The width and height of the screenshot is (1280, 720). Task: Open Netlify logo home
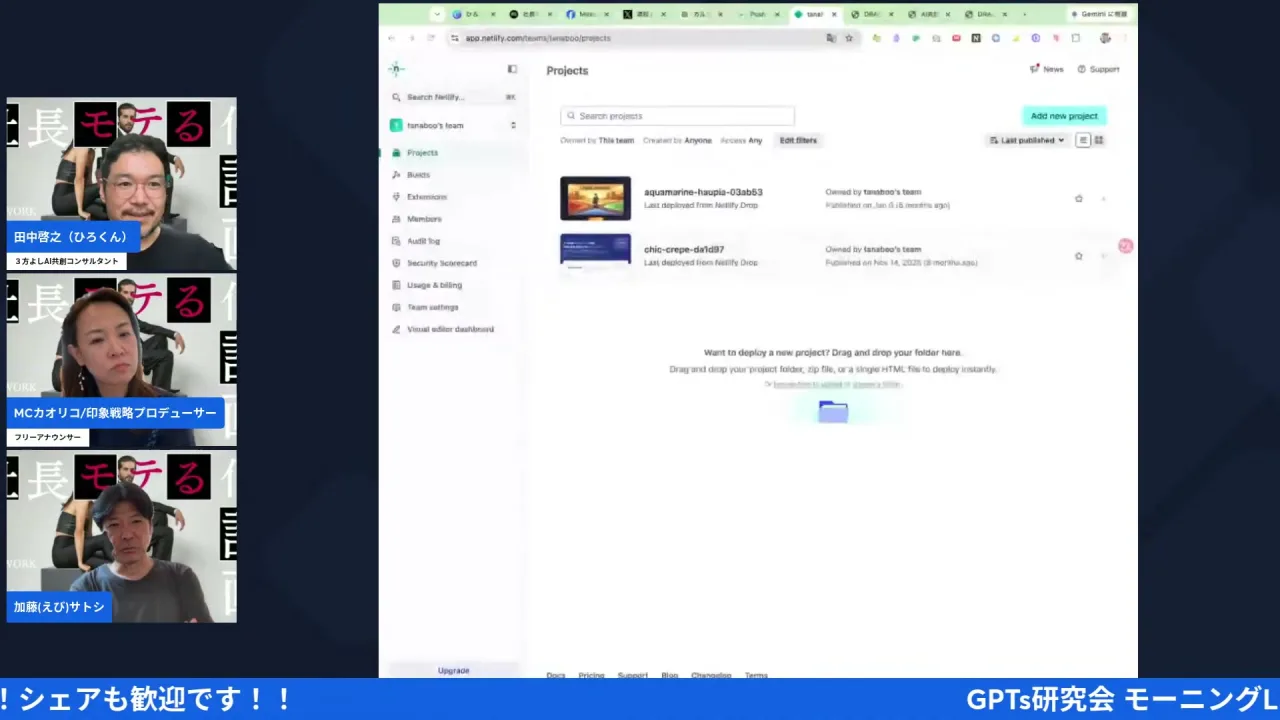(x=396, y=69)
